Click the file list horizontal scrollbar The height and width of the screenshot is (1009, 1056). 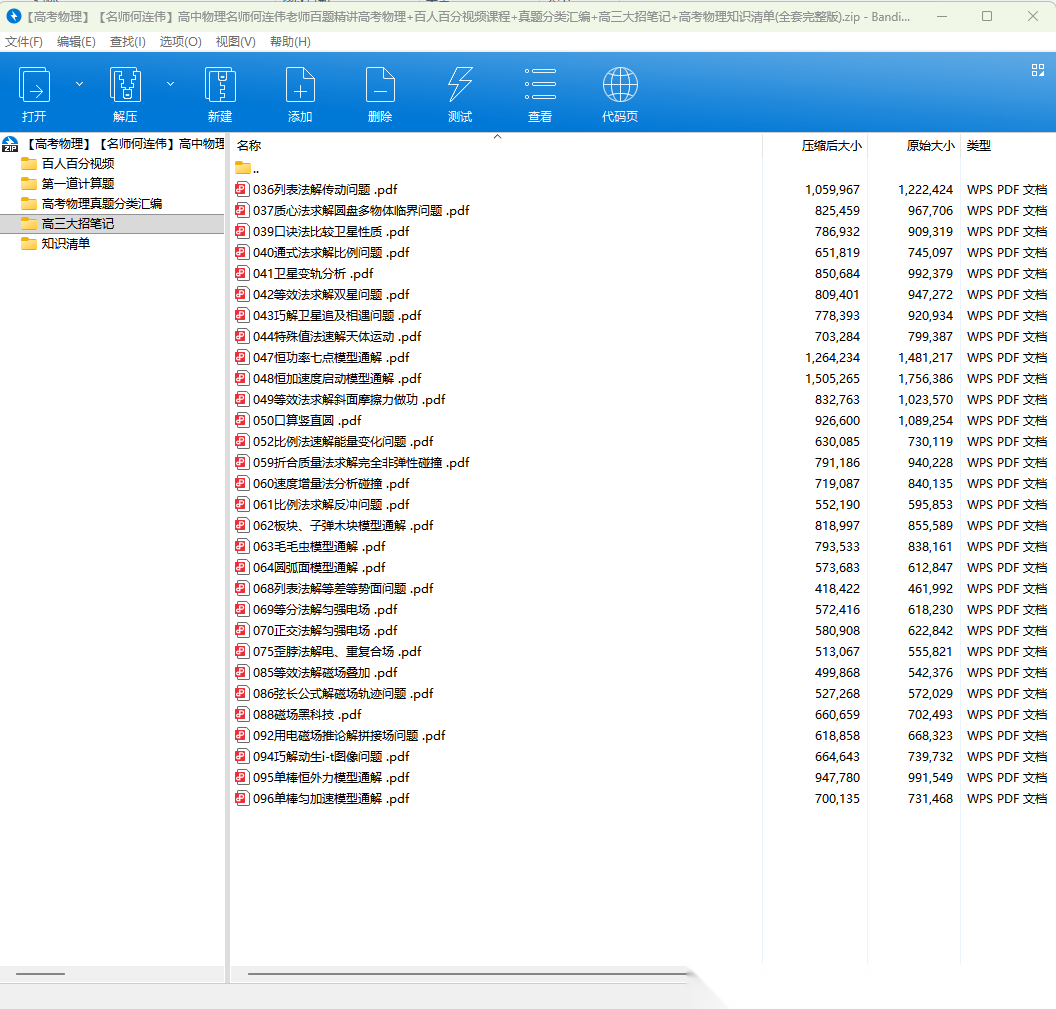click(x=468, y=973)
